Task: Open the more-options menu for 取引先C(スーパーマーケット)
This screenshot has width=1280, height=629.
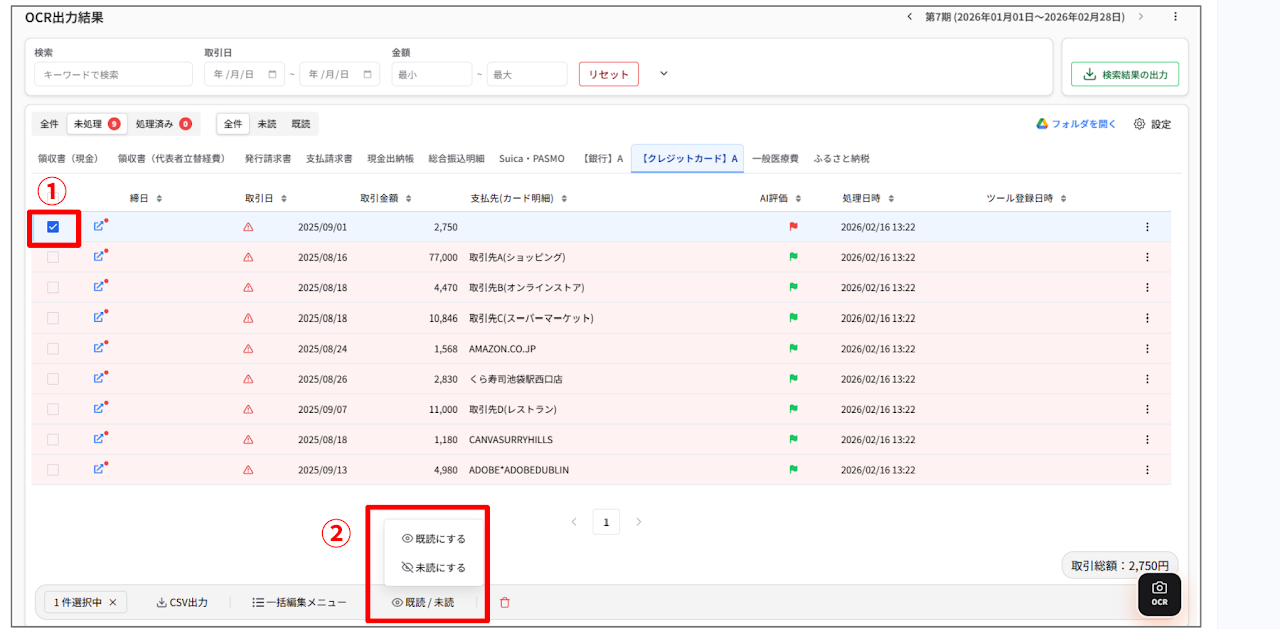Action: click(x=1147, y=318)
